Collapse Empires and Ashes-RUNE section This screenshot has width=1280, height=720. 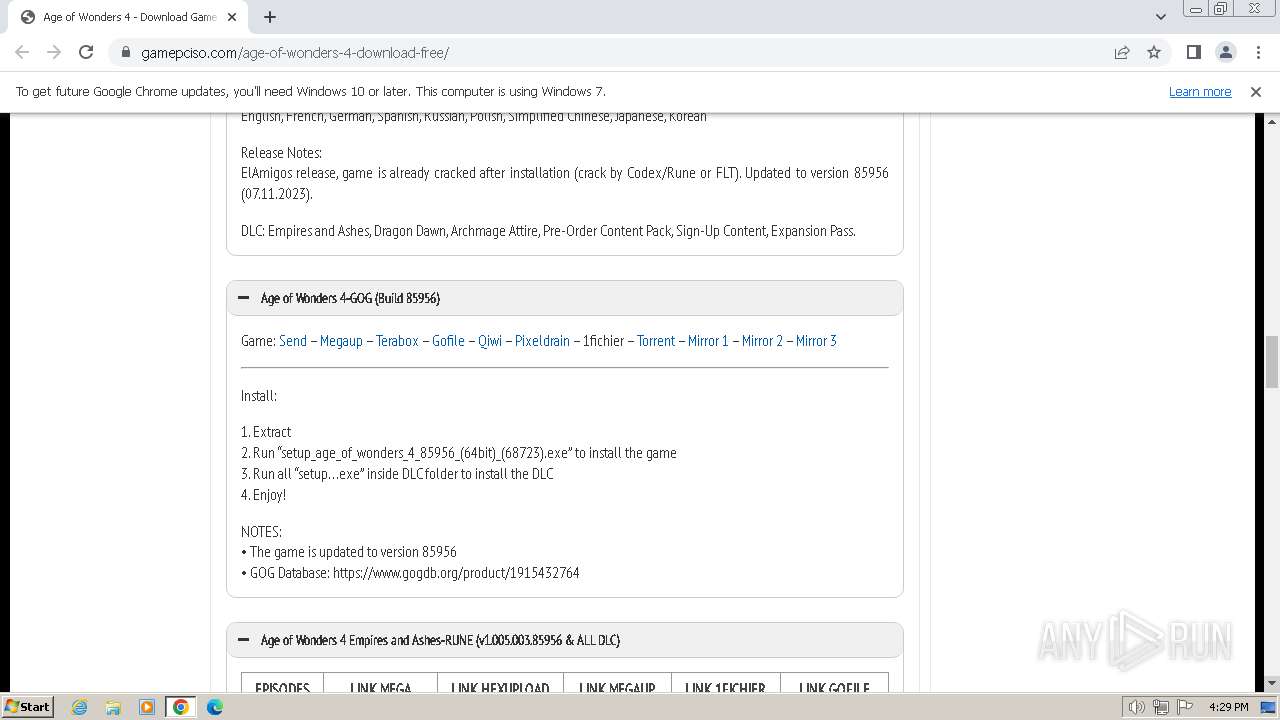(x=243, y=640)
